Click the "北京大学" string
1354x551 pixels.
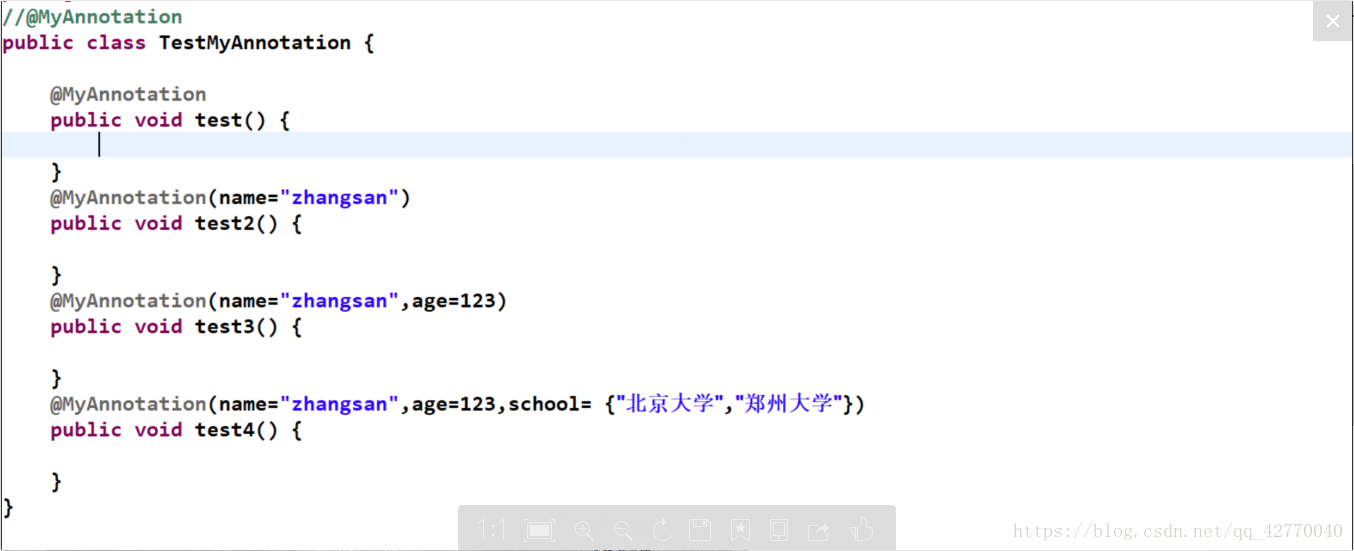click(x=671, y=404)
